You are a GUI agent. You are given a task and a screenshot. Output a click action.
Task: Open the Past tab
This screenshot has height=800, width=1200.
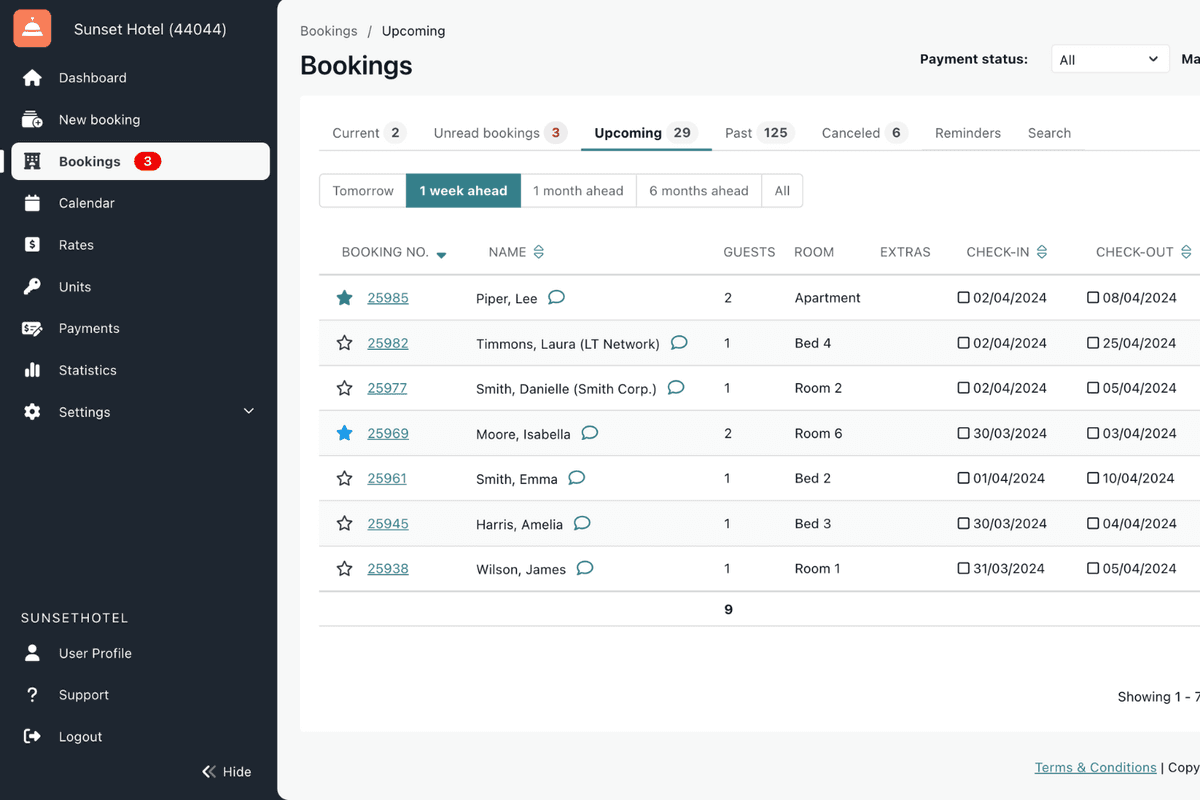[x=760, y=133]
